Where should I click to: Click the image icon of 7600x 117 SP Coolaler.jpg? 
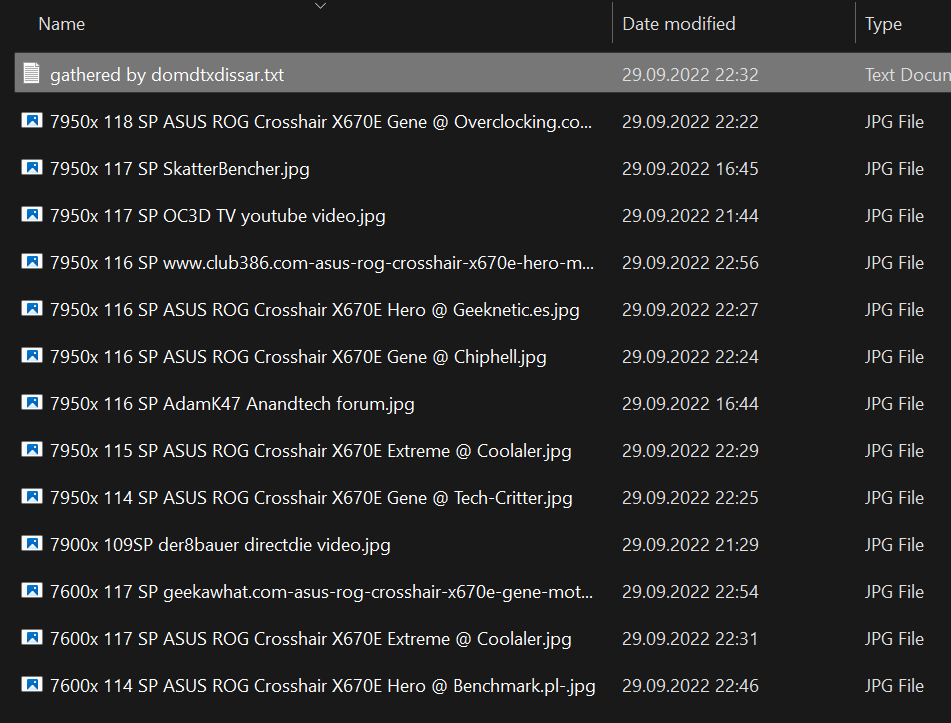tap(32, 637)
